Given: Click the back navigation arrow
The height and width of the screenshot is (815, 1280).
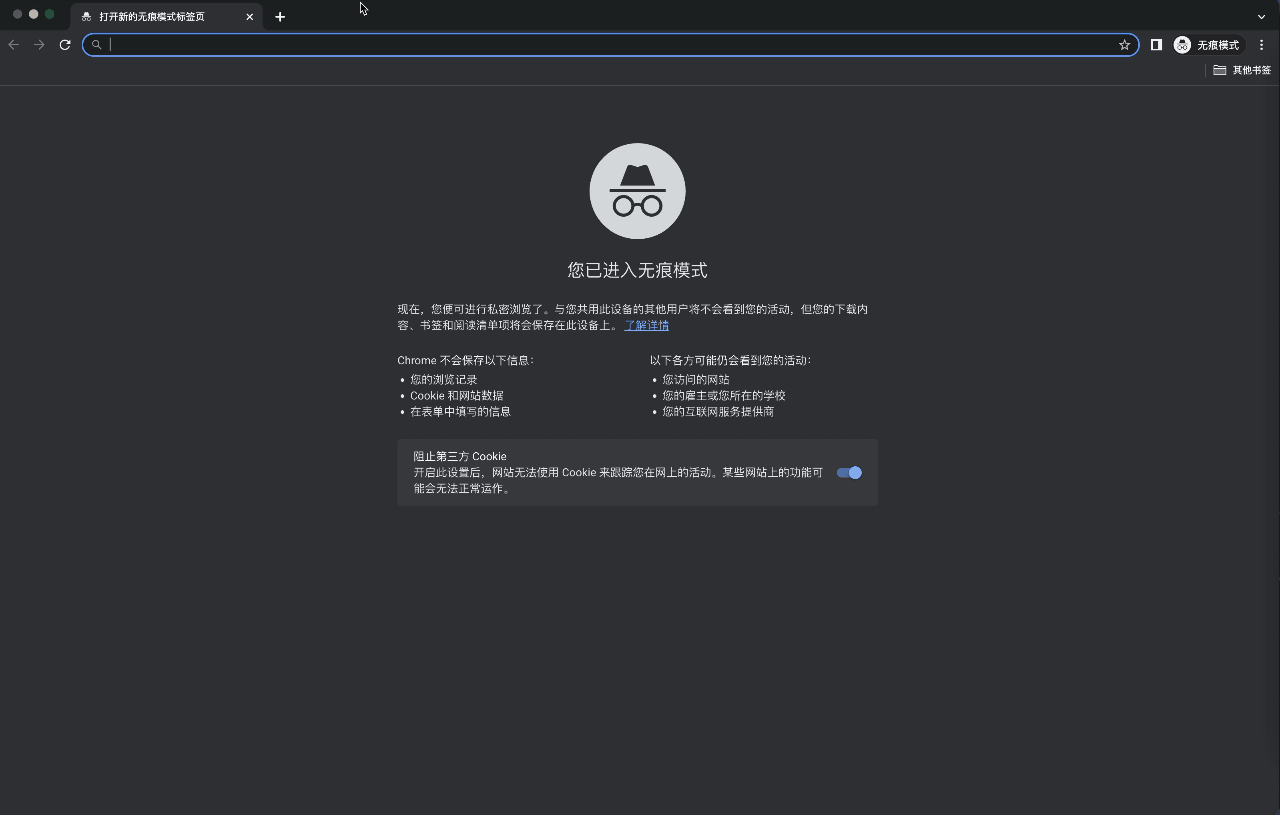Looking at the screenshot, I should 13,44.
